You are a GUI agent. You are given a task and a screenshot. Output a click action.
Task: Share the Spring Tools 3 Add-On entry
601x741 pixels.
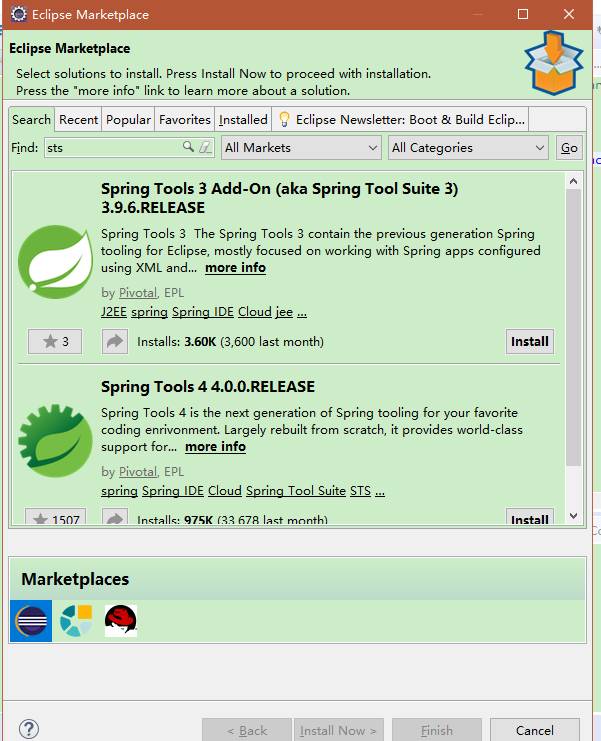coord(115,341)
